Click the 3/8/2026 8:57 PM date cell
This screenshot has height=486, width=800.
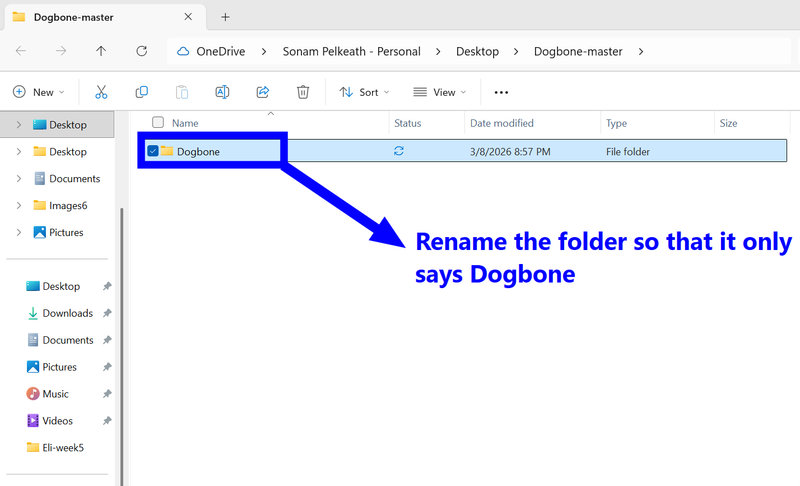[510, 151]
